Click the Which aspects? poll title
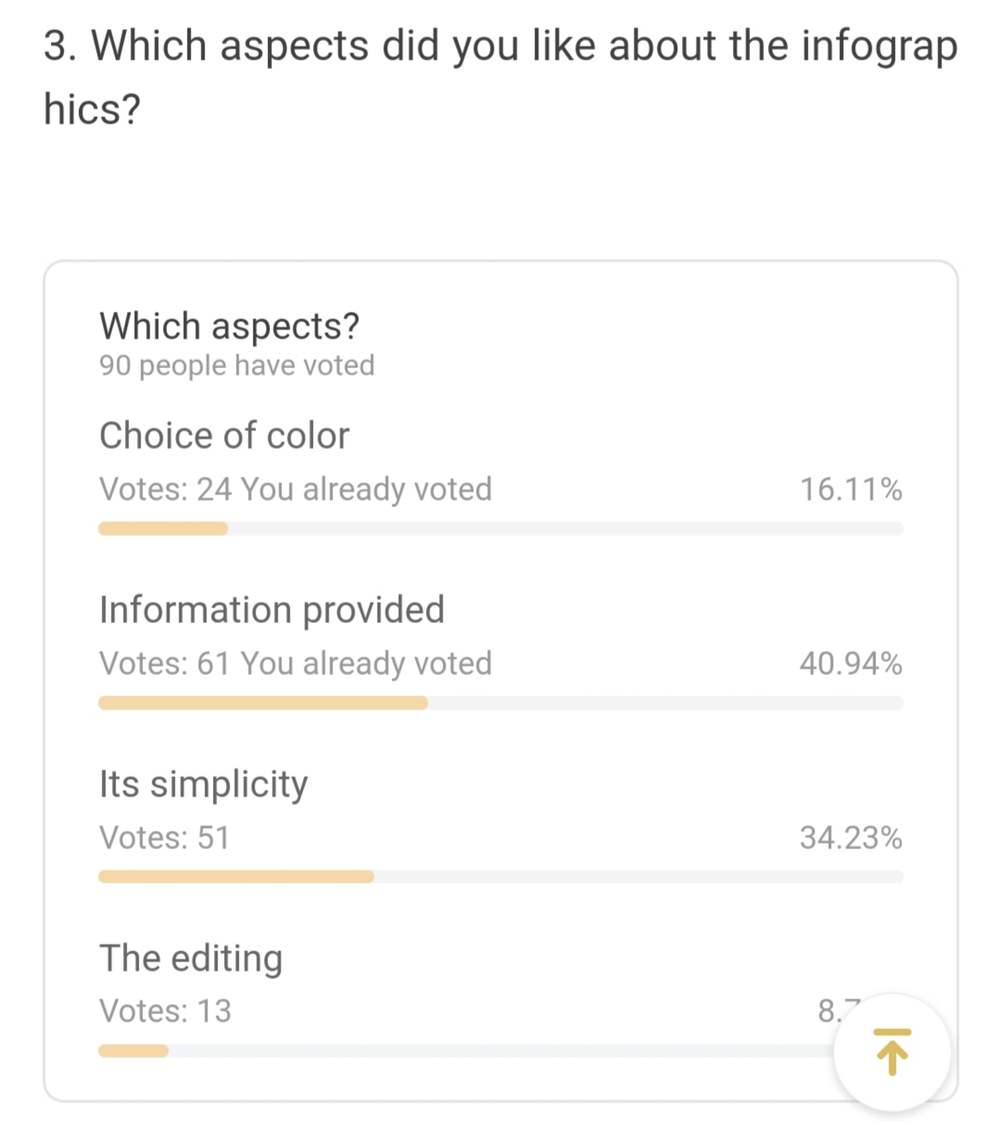1000x1148 pixels. pos(231,325)
